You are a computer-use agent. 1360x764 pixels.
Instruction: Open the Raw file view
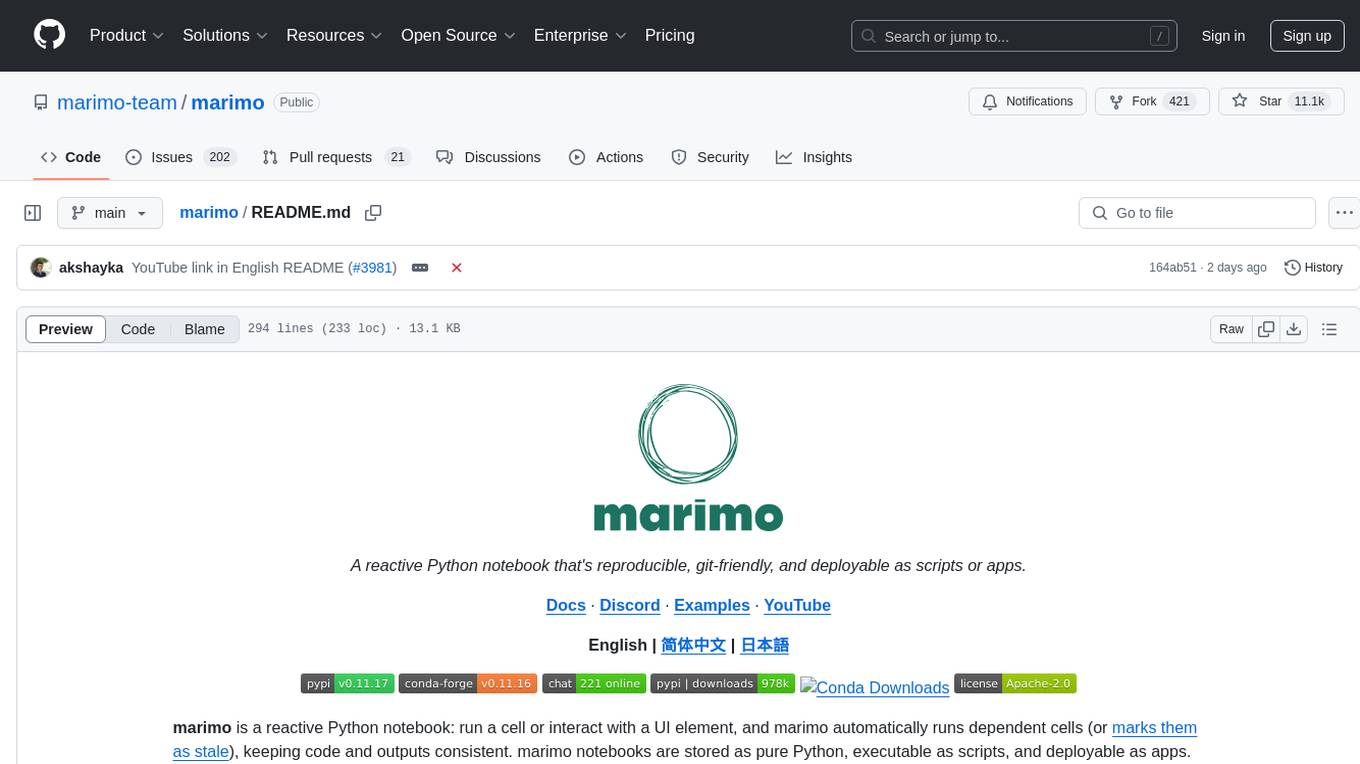[1231, 329]
